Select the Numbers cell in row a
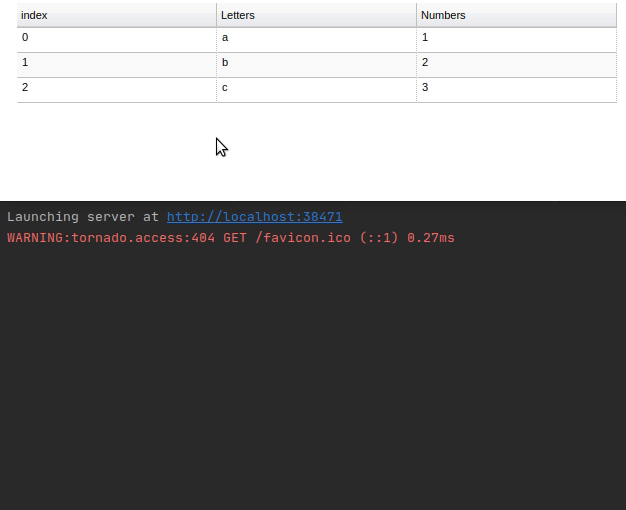Image resolution: width=626 pixels, height=510 pixels. click(517, 40)
